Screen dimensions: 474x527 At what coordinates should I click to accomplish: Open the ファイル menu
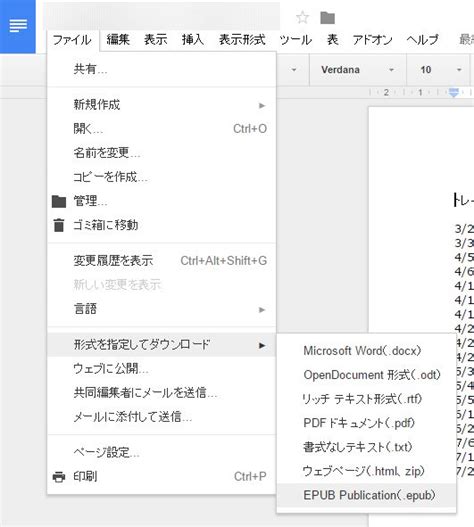click(x=72, y=40)
